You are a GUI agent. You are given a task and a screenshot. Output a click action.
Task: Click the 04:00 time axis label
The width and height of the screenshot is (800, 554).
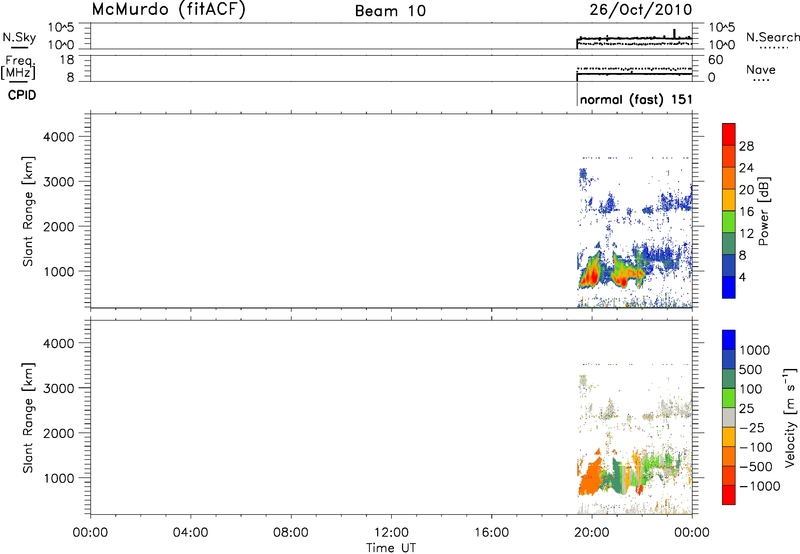click(190, 533)
